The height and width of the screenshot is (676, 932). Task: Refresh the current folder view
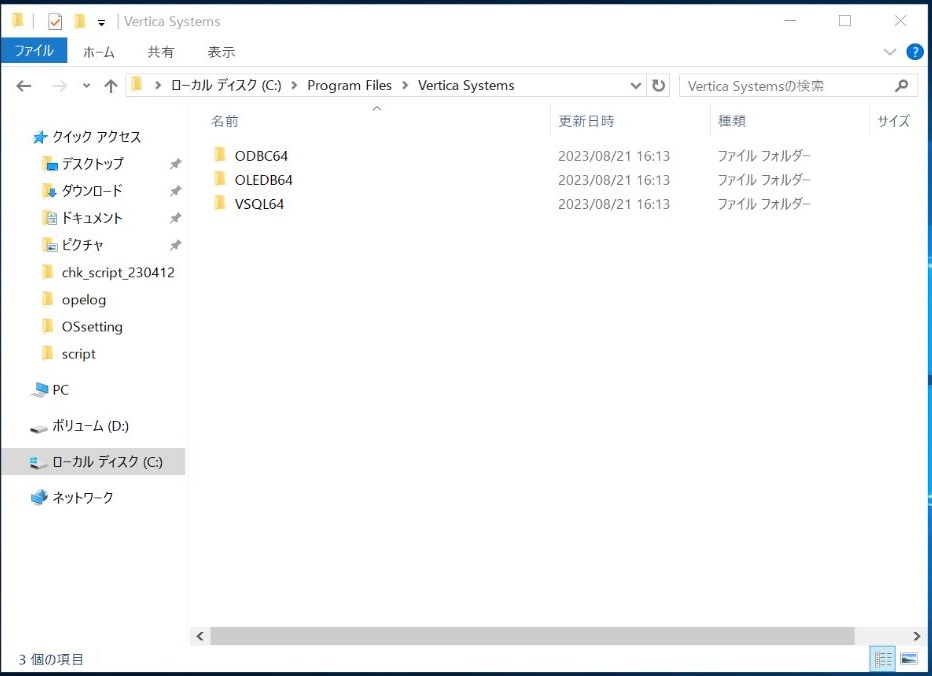coord(658,86)
